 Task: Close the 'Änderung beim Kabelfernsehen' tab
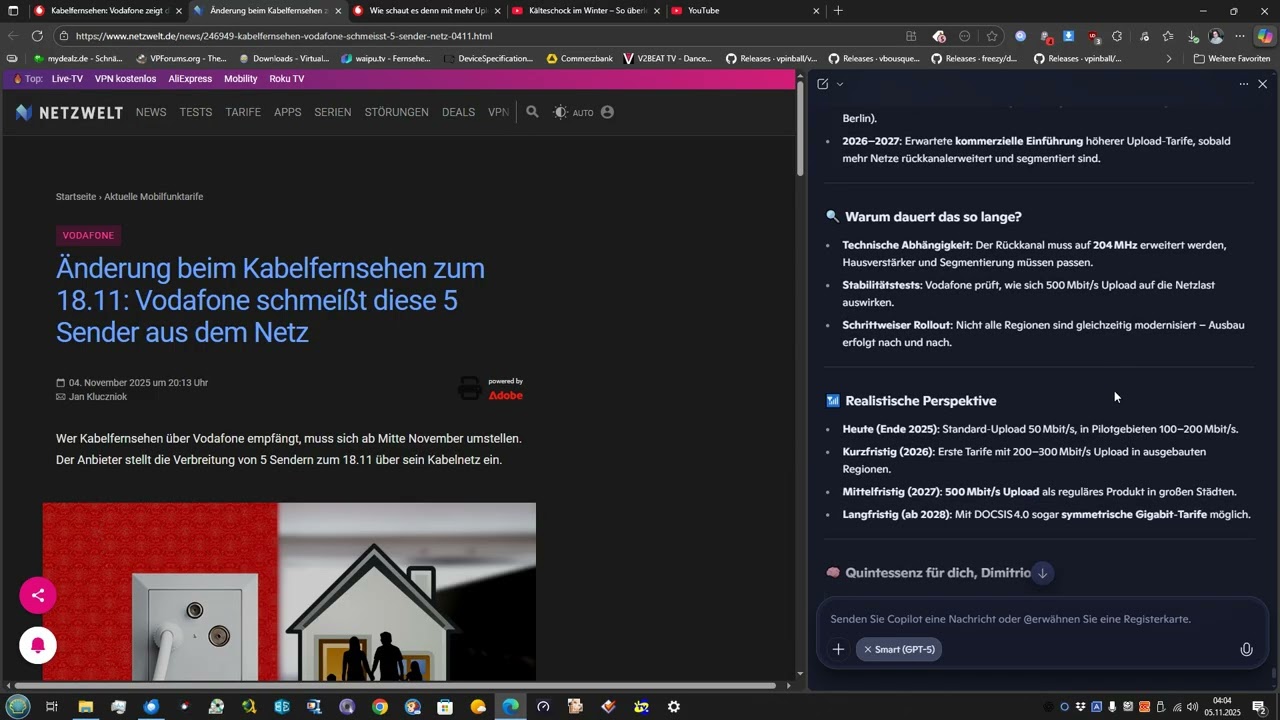click(338, 11)
